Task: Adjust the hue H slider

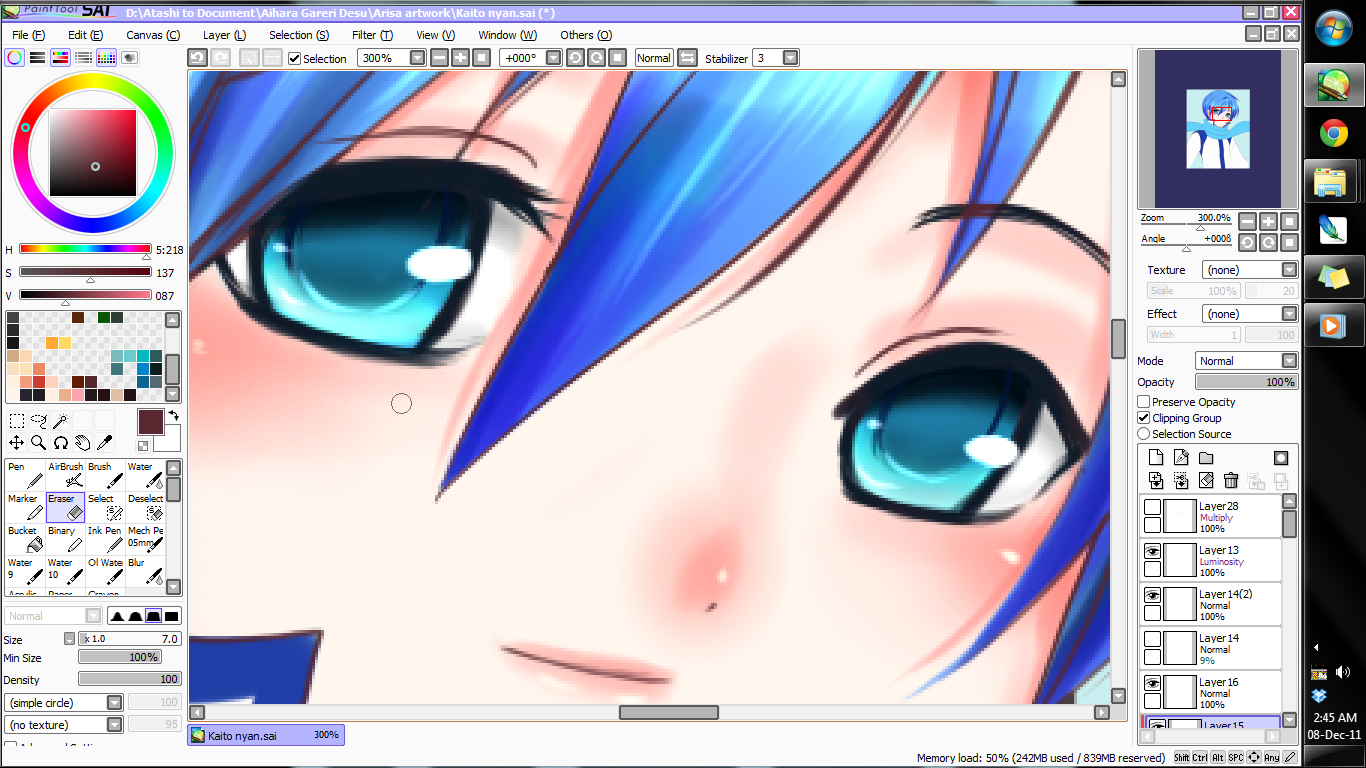Action: [85, 249]
